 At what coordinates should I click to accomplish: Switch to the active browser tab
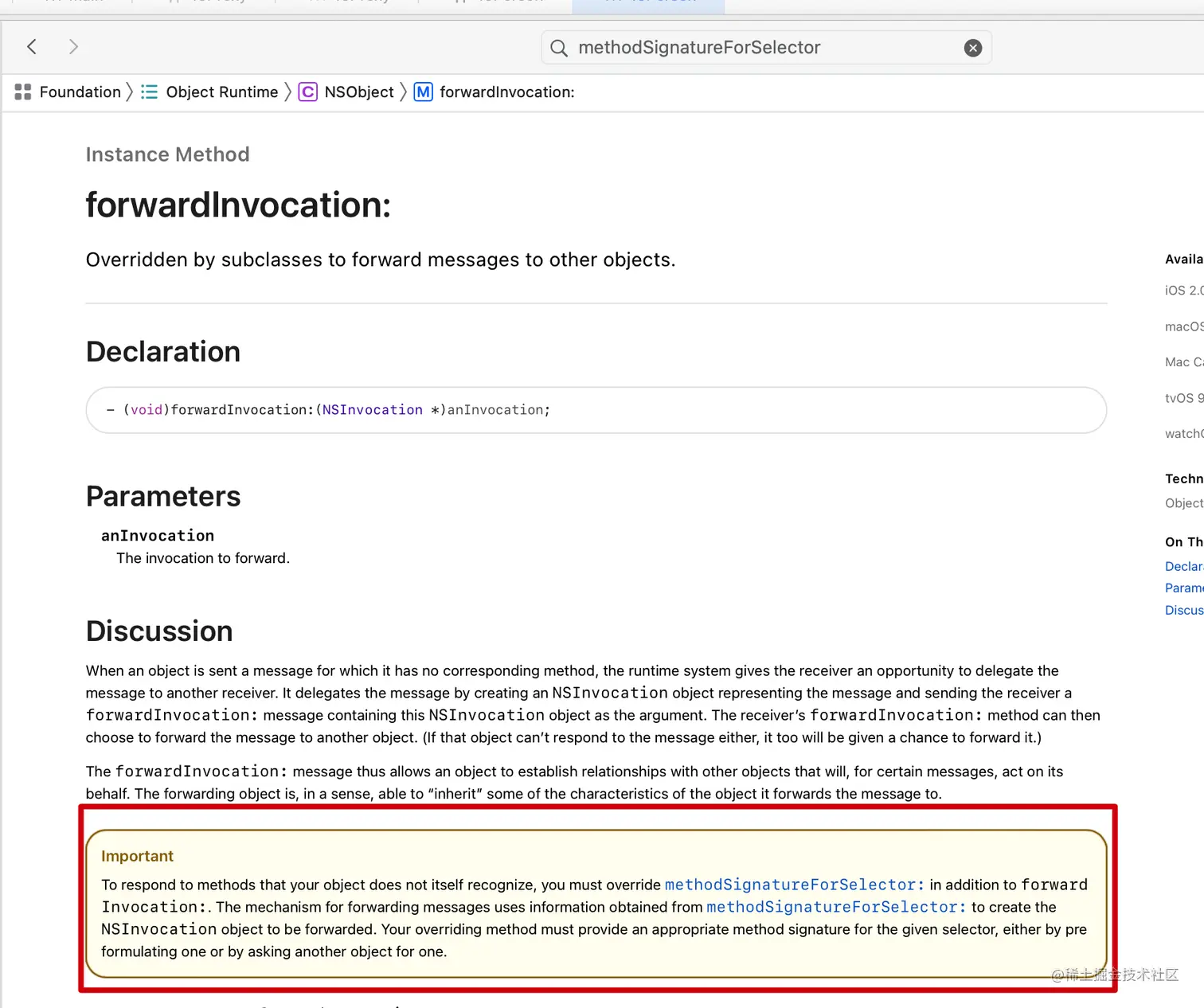[x=647, y=3]
